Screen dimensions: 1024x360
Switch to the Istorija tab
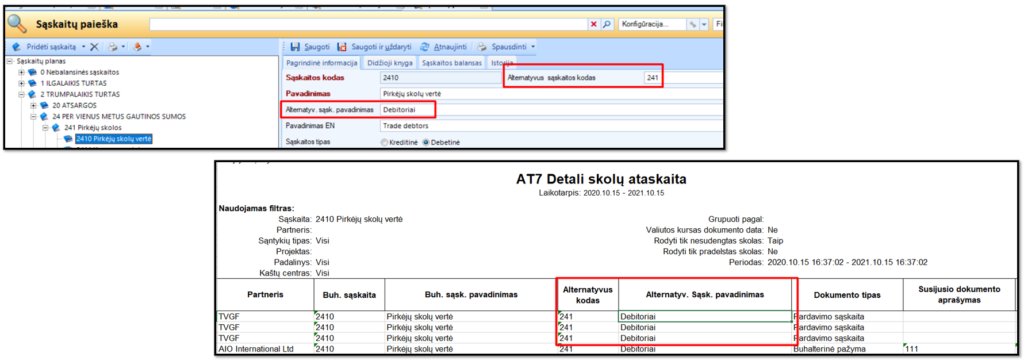click(502, 63)
